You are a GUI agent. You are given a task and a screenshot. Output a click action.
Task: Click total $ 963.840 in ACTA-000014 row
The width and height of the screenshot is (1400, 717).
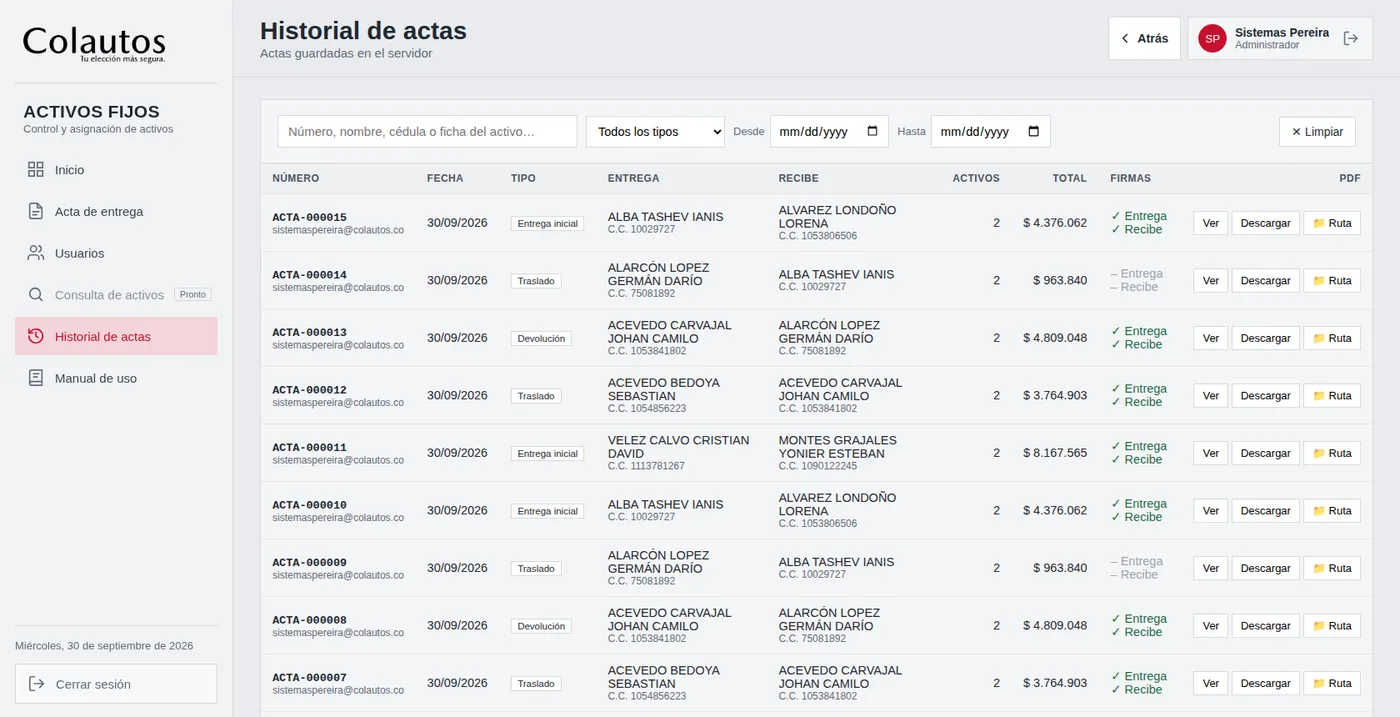pyautogui.click(x=1060, y=281)
